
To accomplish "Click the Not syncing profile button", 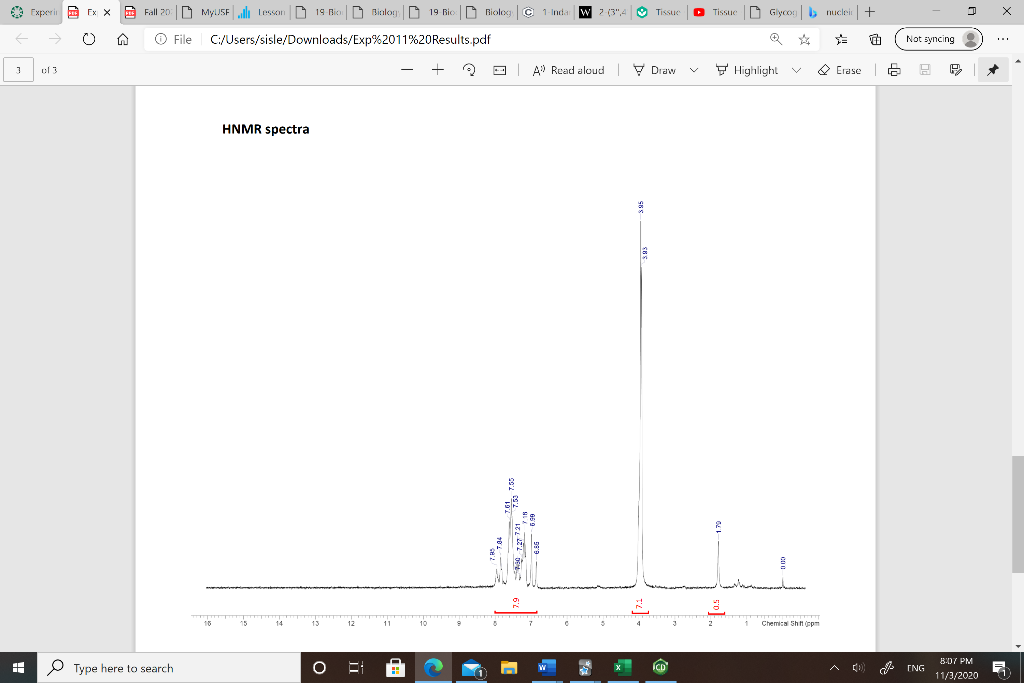I will coord(938,39).
